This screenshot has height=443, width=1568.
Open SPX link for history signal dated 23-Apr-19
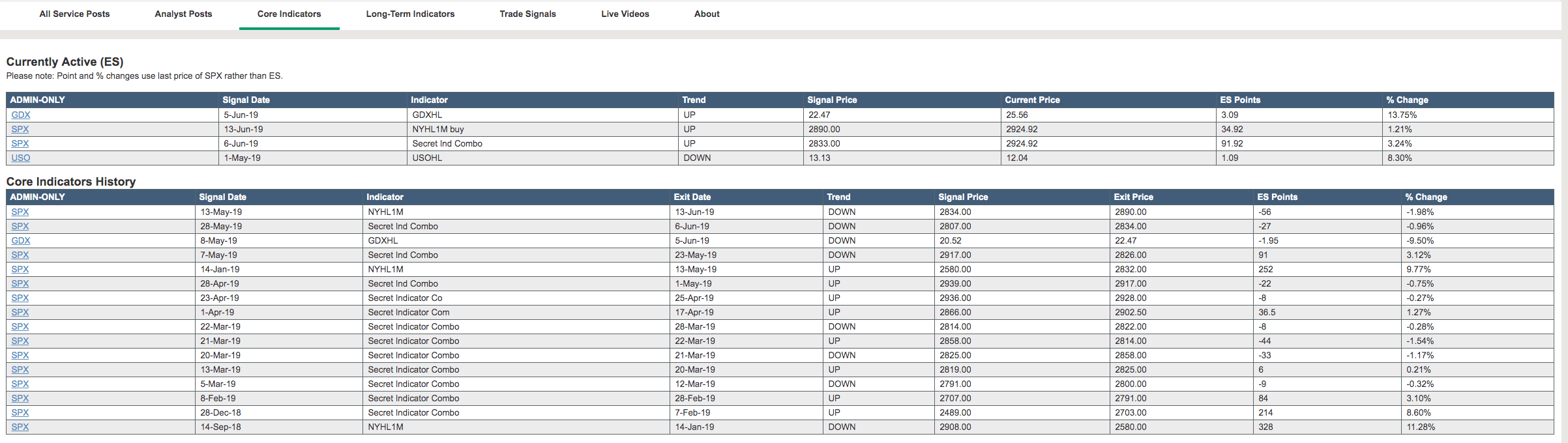[x=20, y=298]
